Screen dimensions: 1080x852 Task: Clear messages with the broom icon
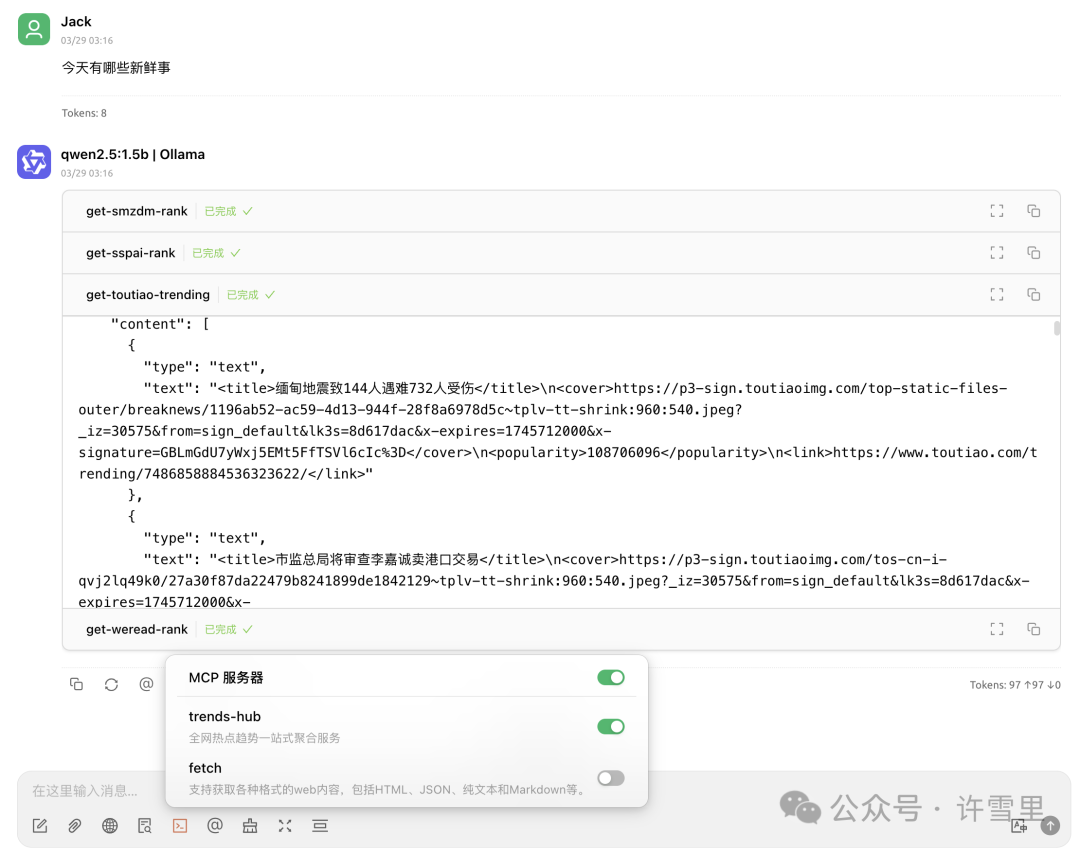(x=250, y=825)
